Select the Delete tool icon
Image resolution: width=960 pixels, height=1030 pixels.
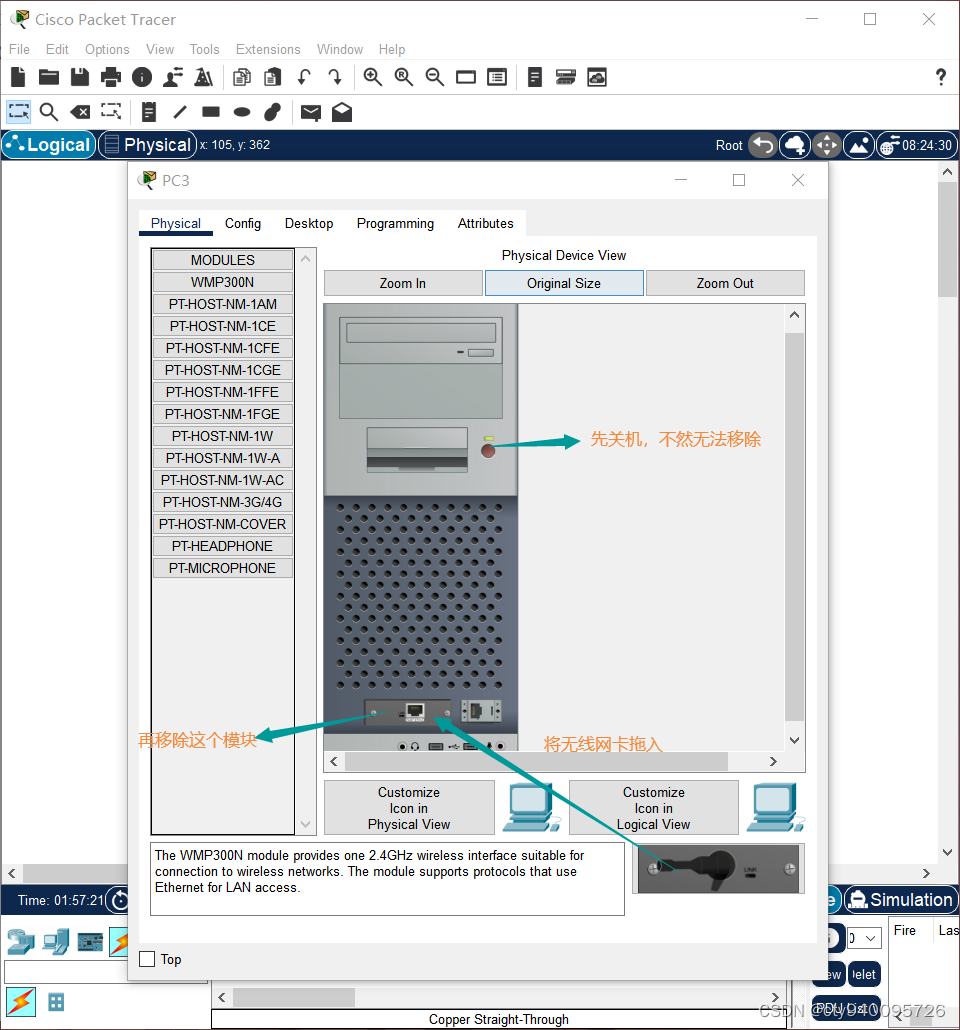pos(80,112)
